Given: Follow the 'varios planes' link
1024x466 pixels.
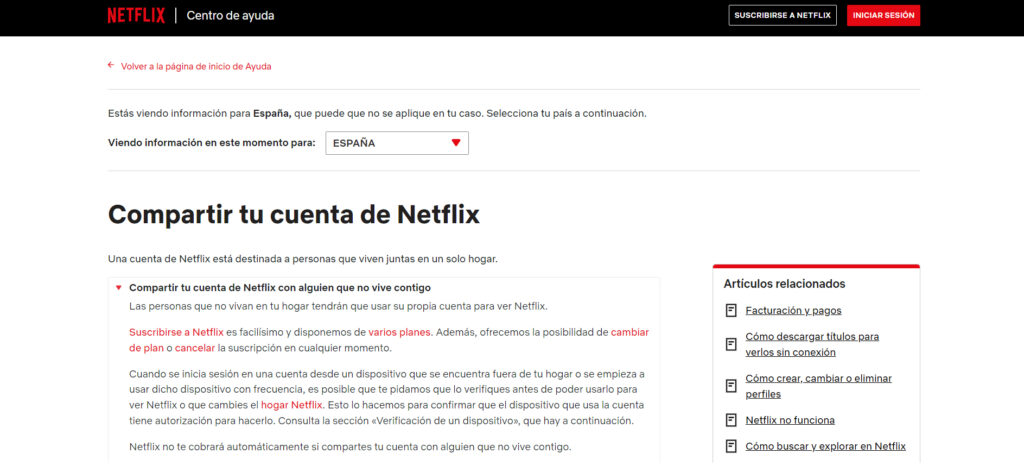Looking at the screenshot, I should click(399, 332).
